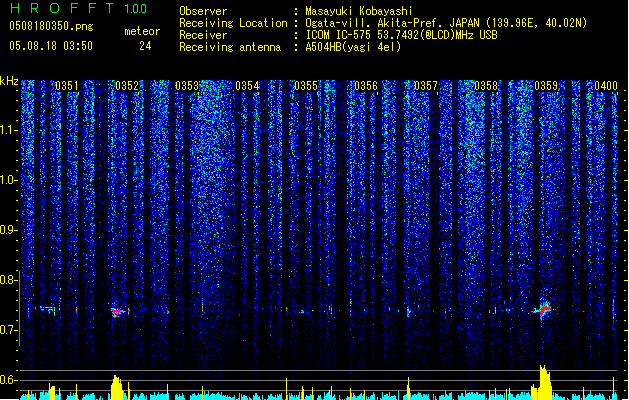Click the 0353 time marker
Viewport: 629px width, 400px height.
coord(187,86)
